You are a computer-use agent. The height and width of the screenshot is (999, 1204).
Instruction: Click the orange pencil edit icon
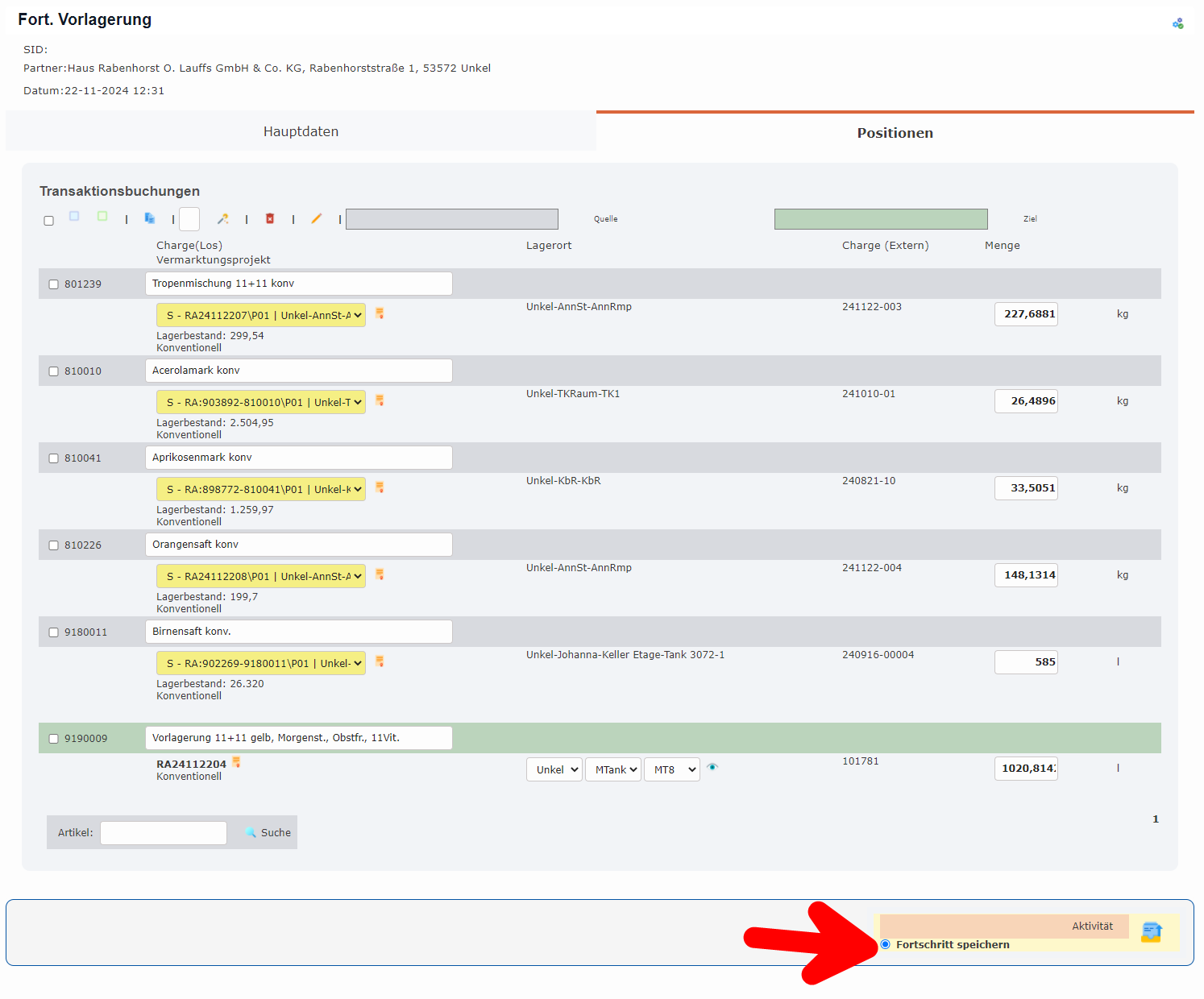point(317,218)
